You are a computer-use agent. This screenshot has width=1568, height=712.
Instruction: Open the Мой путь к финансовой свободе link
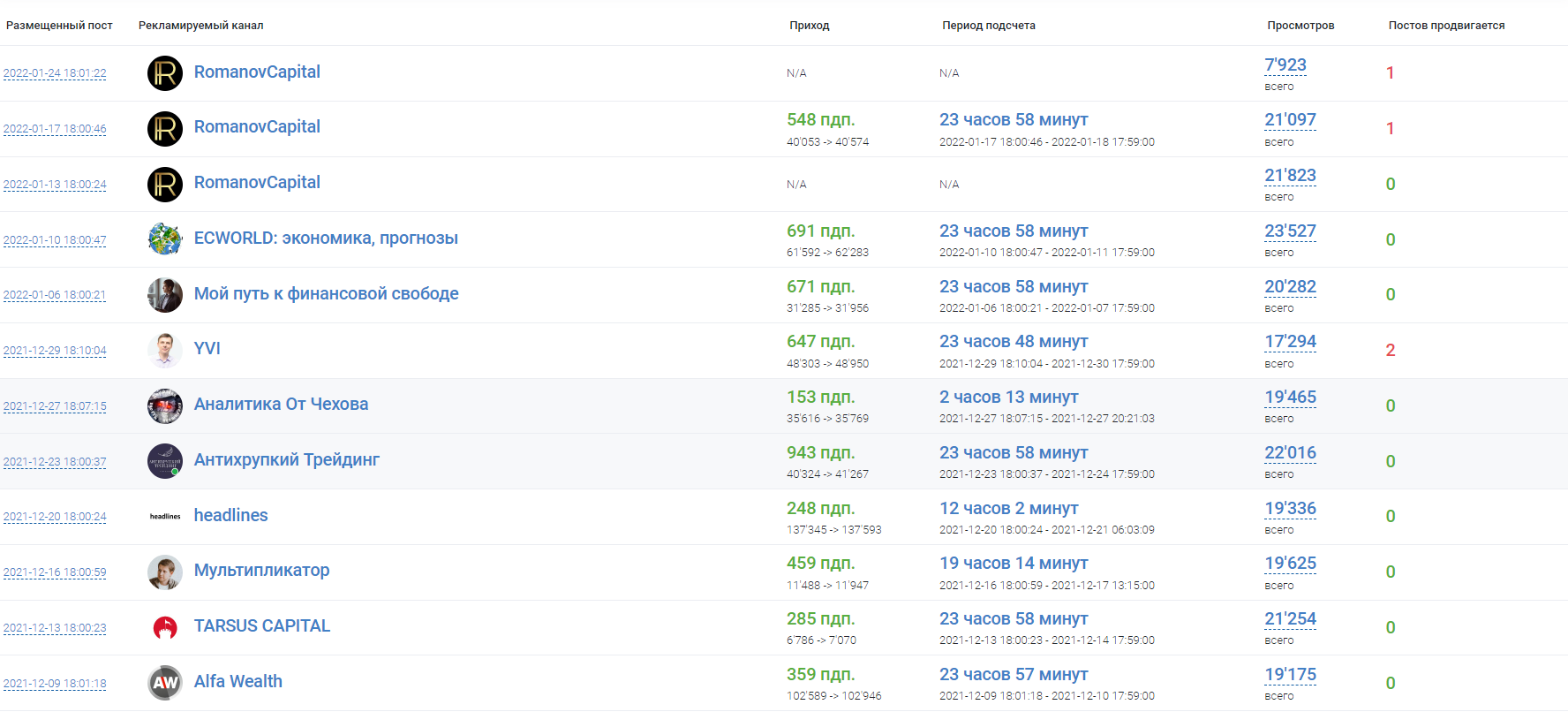pos(326,294)
